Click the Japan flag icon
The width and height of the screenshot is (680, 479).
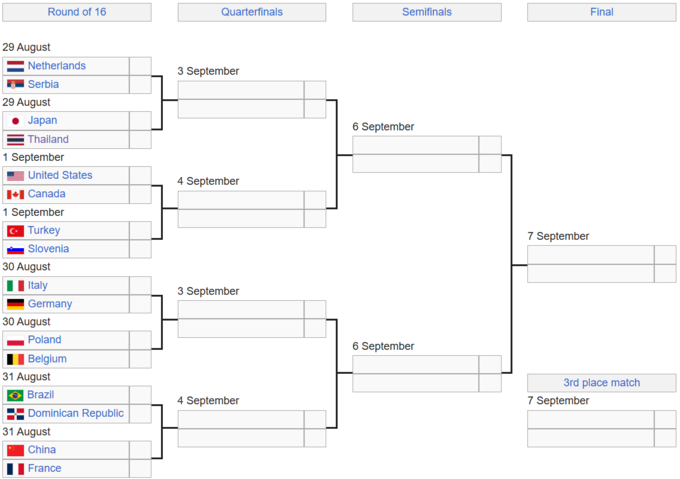coord(15,121)
